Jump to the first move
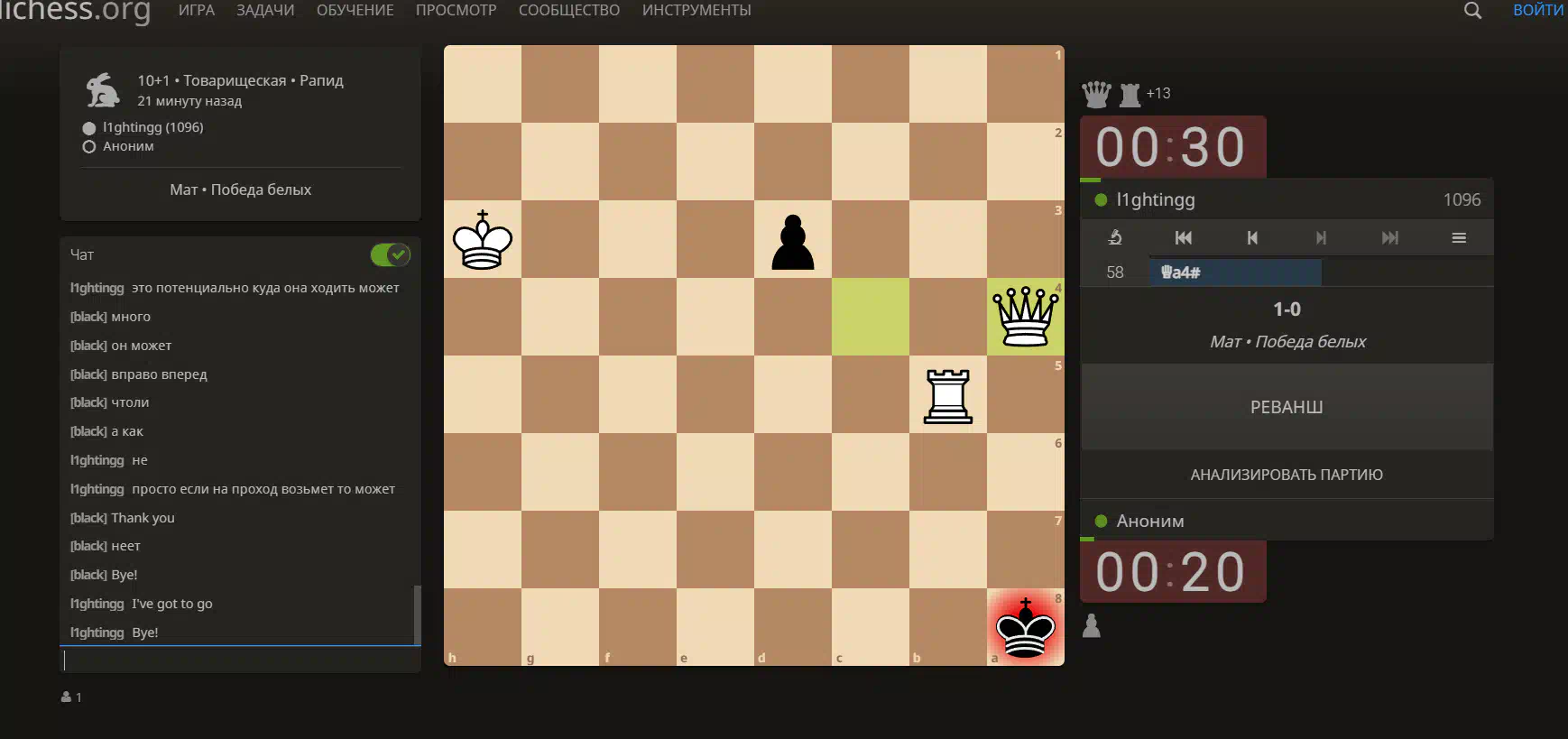This screenshot has height=739, width=1568. coord(1183,237)
